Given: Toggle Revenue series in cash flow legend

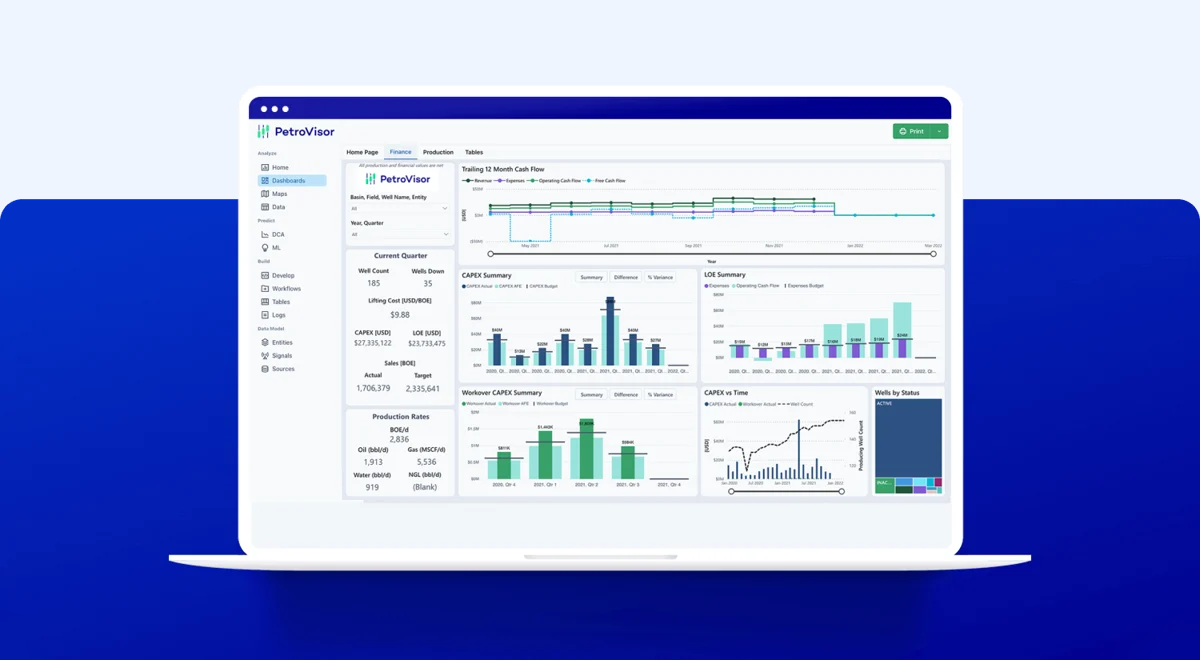Looking at the screenshot, I should tap(478, 181).
